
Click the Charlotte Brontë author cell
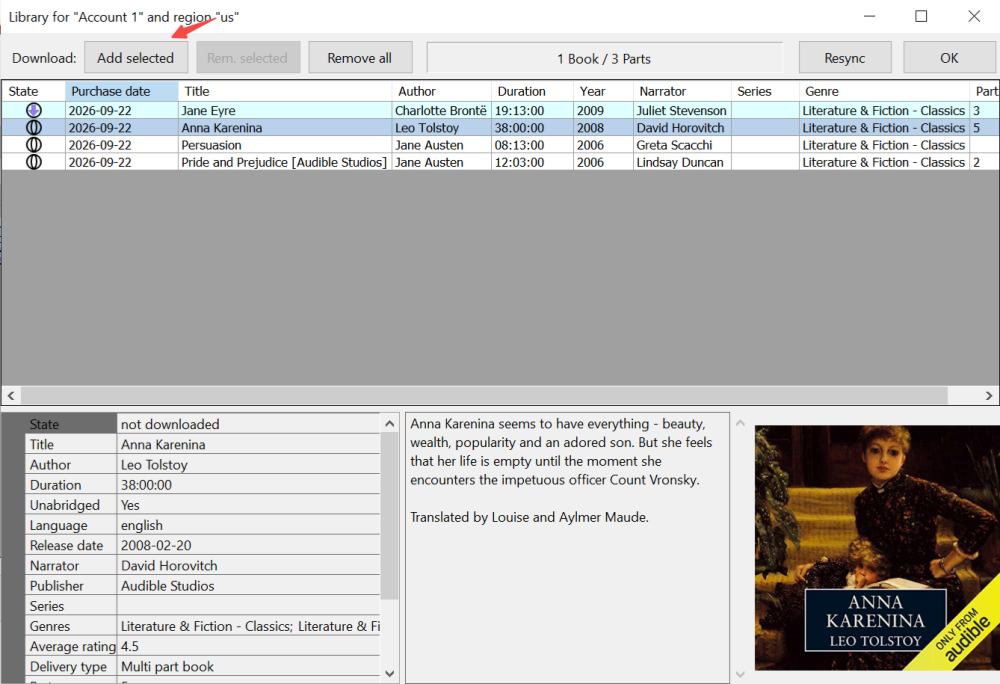pyautogui.click(x=441, y=110)
